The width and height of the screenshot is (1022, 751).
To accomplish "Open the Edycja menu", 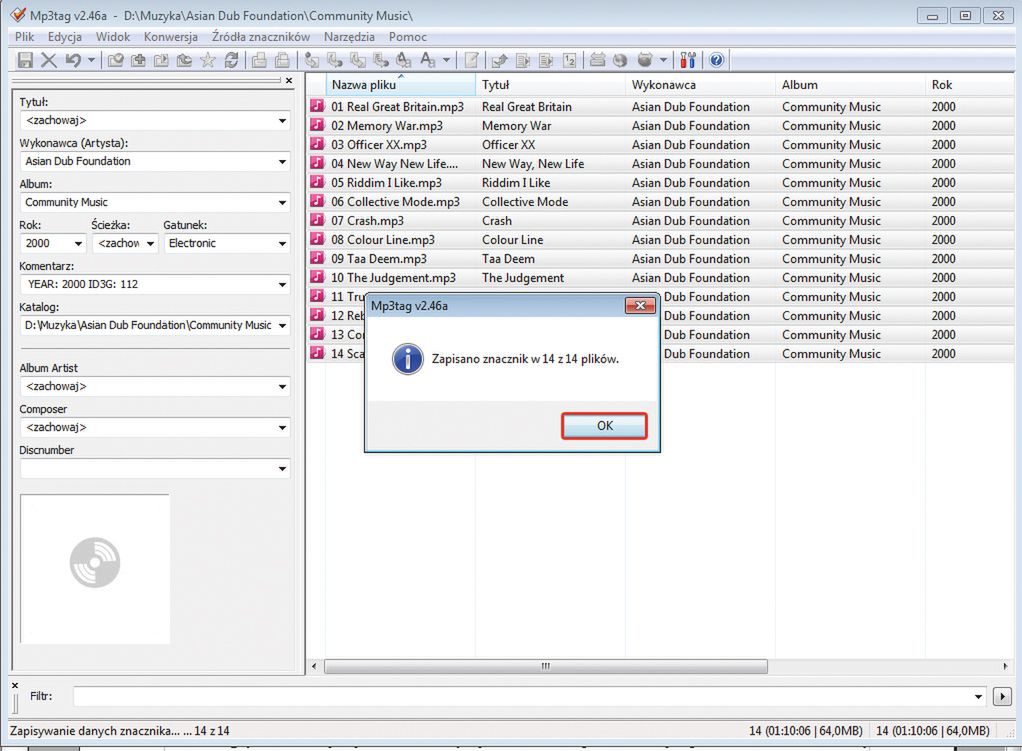I will point(65,37).
